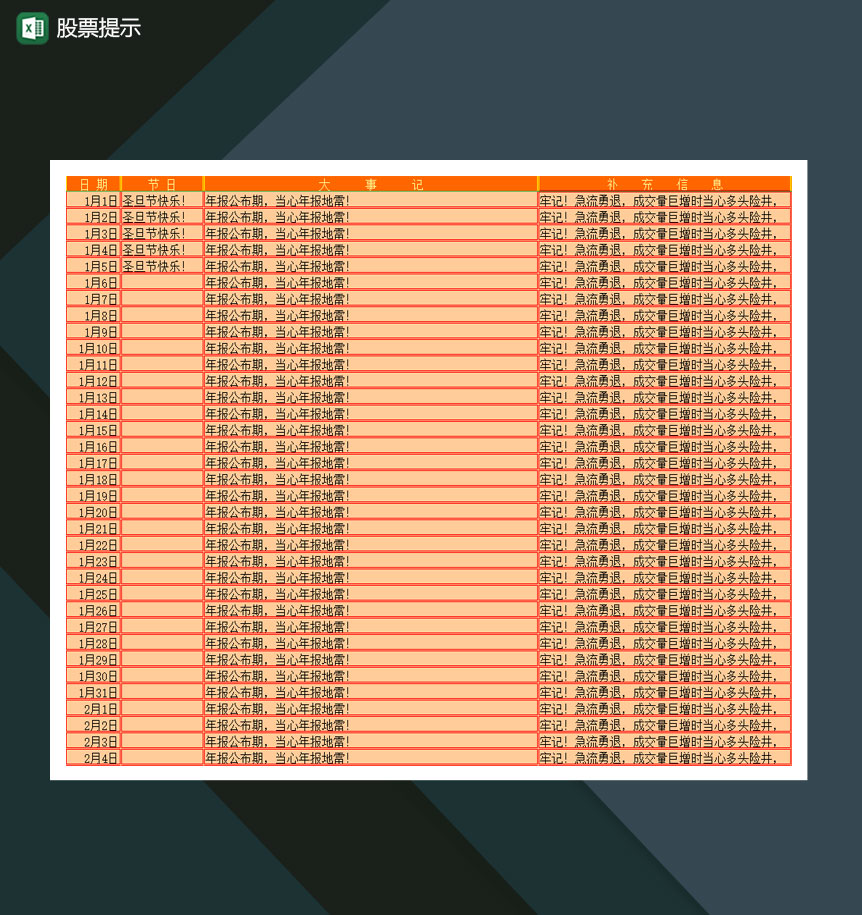Click the empty holiday cell for 1月25日
Screen dimensions: 862x915
pos(162,595)
